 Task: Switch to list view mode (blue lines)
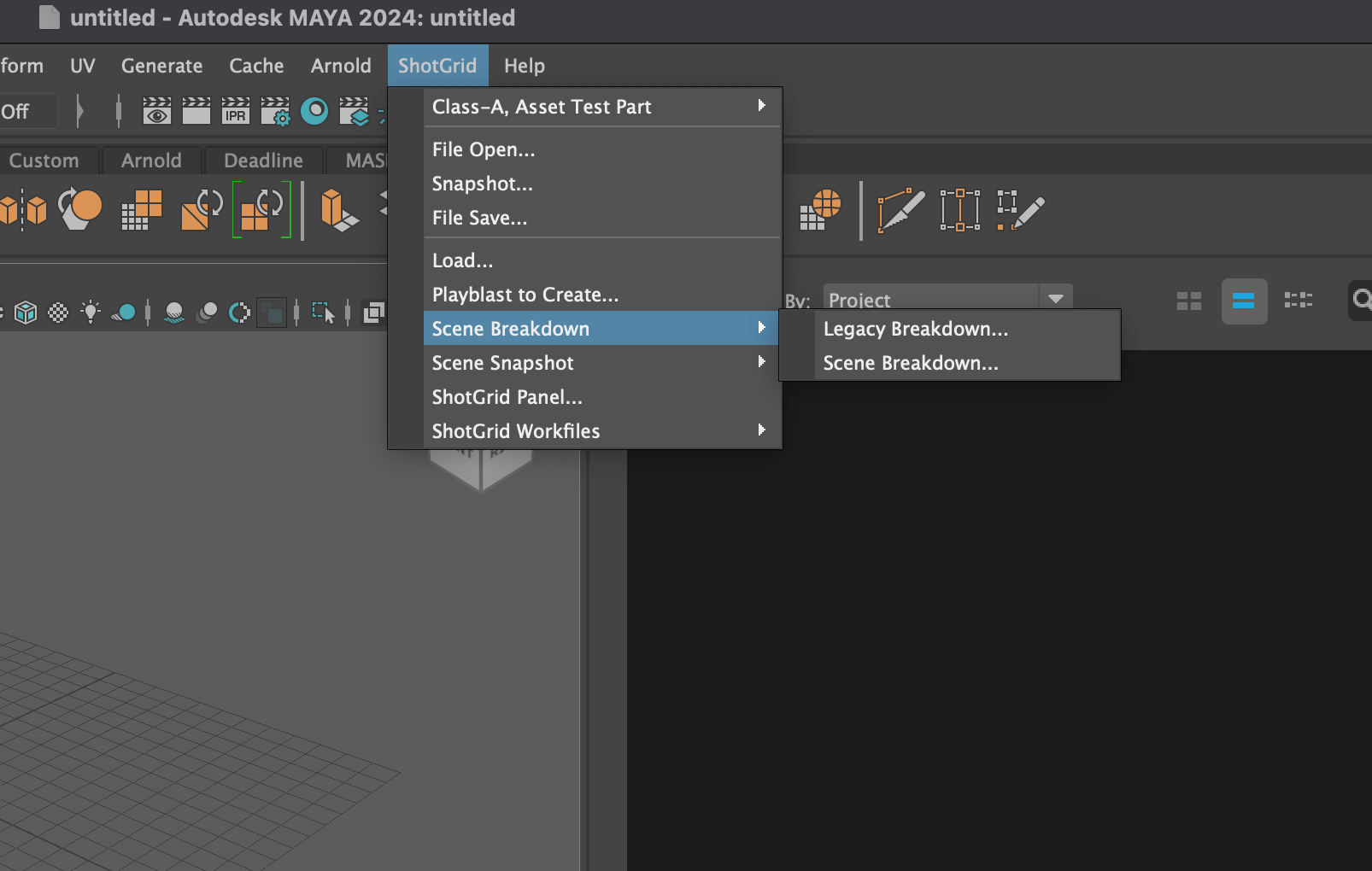[1244, 301]
